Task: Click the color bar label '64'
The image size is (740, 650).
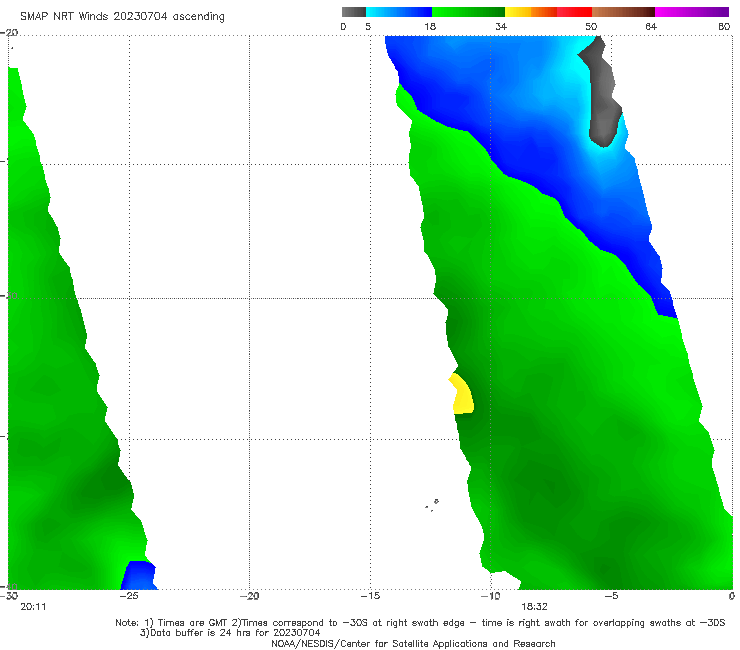Action: (x=651, y=27)
